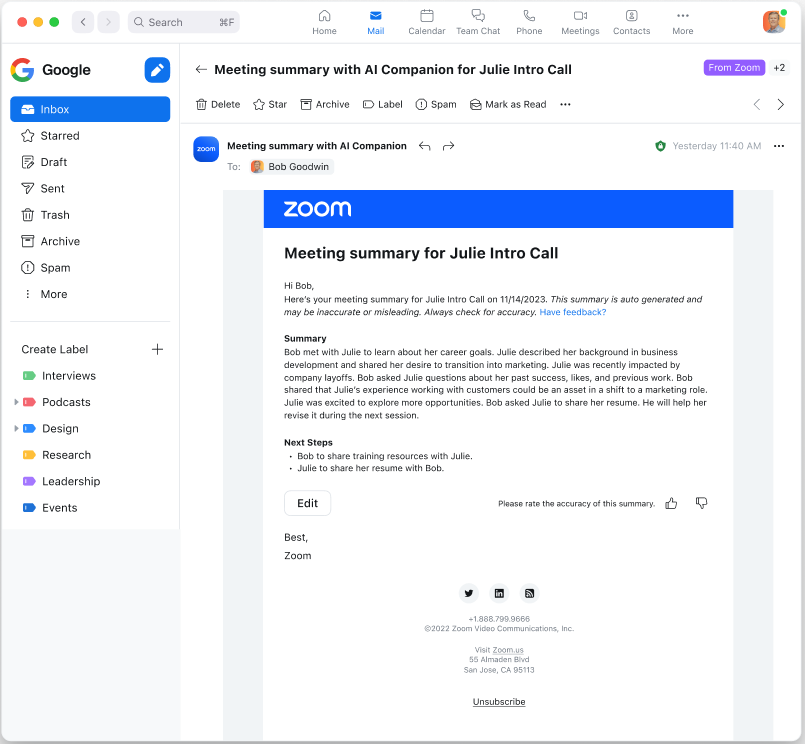This screenshot has height=744, width=805.
Task: Expand the Podcasts label
Action: click(16, 402)
